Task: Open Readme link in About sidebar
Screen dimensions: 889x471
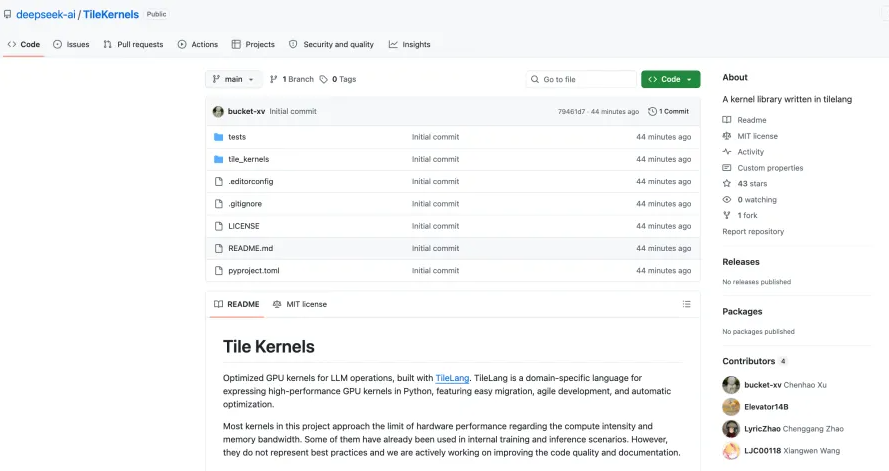Action: click(x=752, y=120)
